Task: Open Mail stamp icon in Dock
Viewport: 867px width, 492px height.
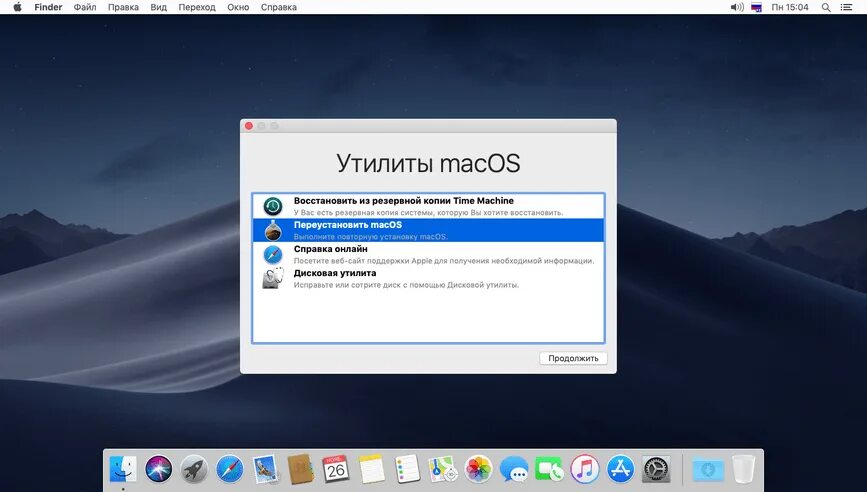Action: point(265,469)
